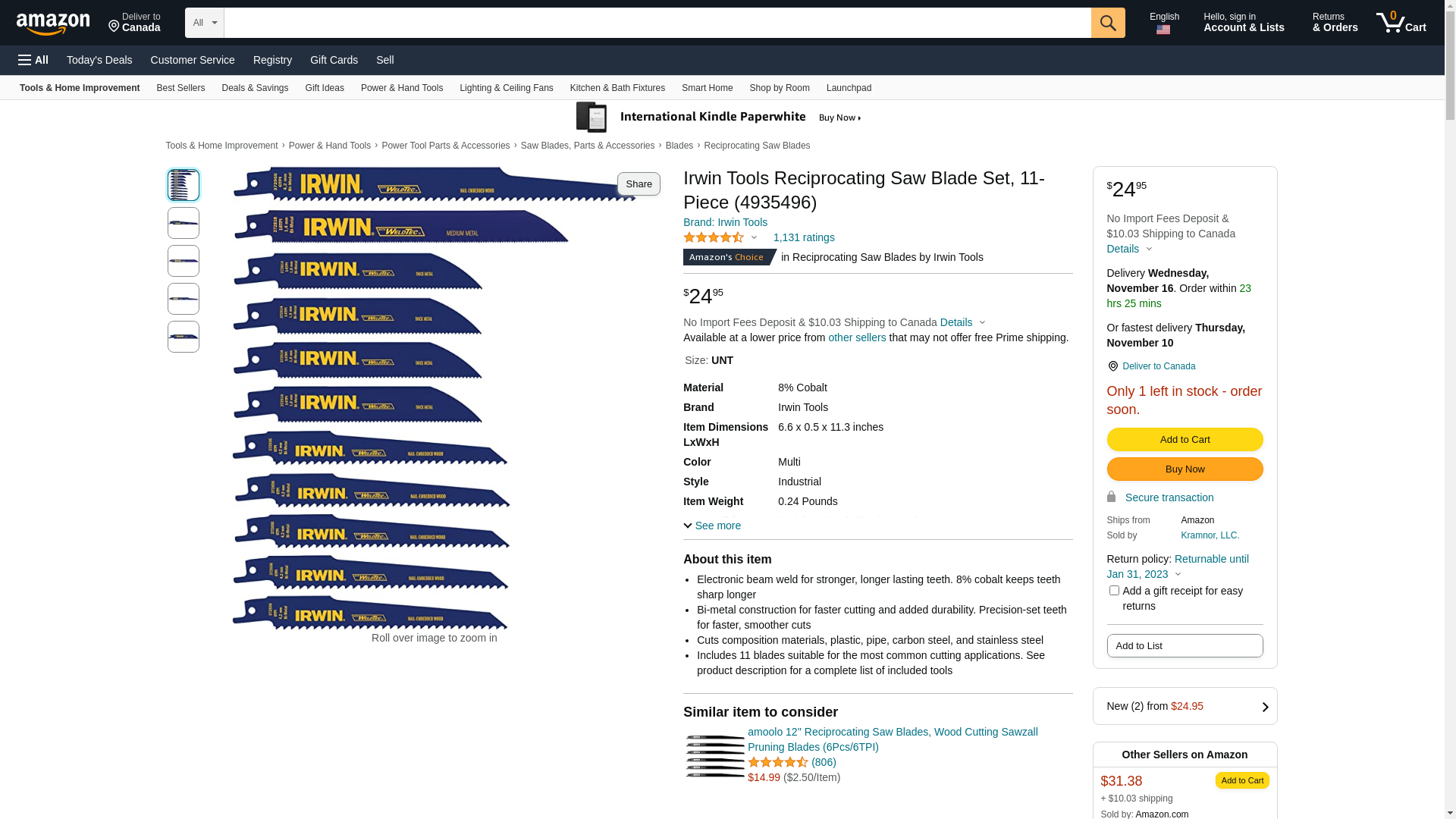Select the first product thumbnail
Screen dimensions: 1456x819
point(184,185)
